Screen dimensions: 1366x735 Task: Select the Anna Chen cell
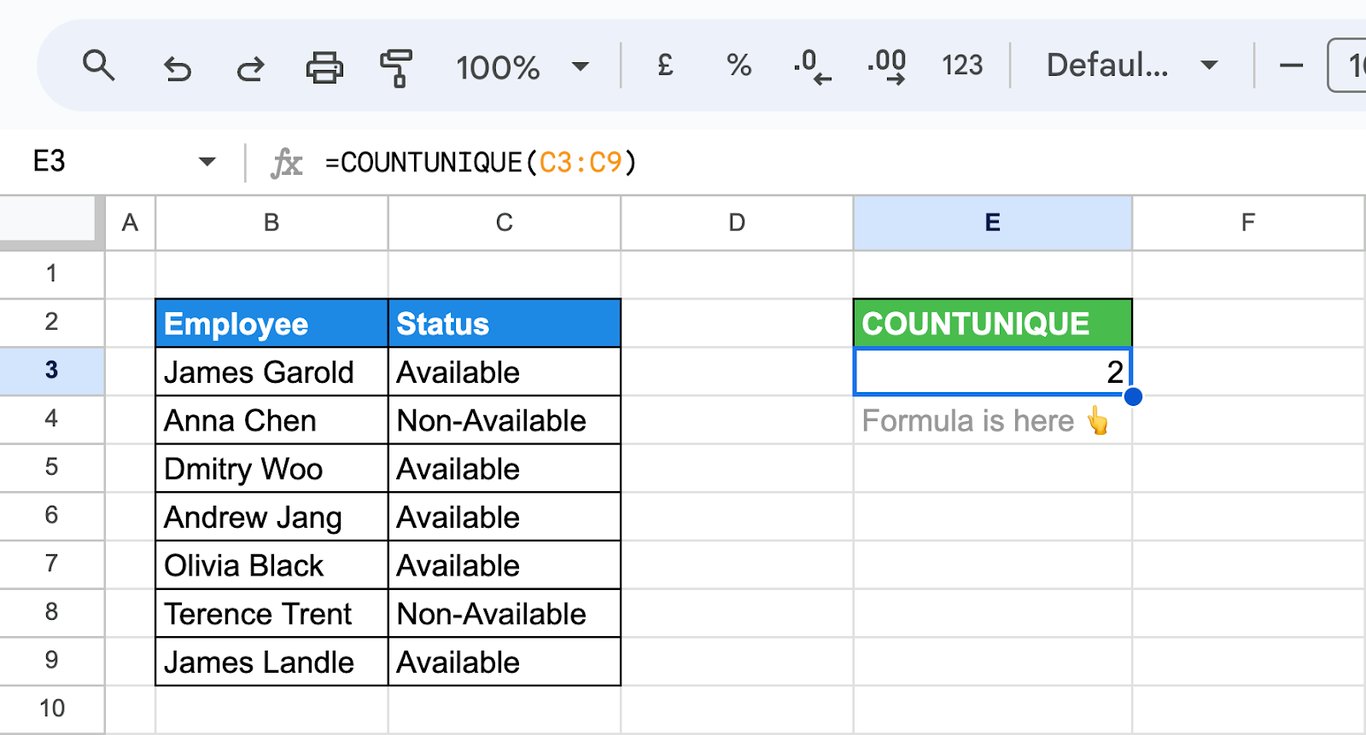pos(271,420)
